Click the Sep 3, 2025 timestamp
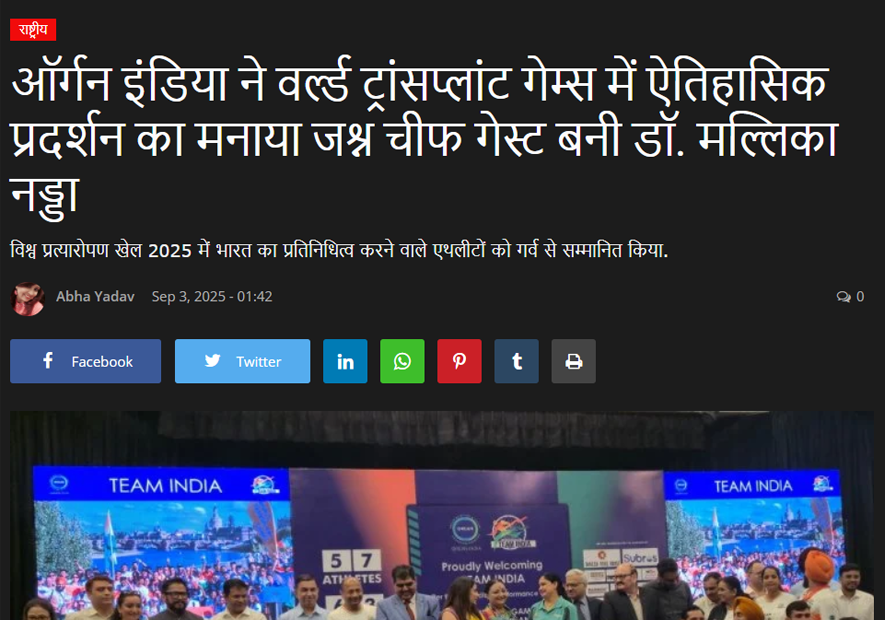Image resolution: width=885 pixels, height=620 pixels. [212, 296]
